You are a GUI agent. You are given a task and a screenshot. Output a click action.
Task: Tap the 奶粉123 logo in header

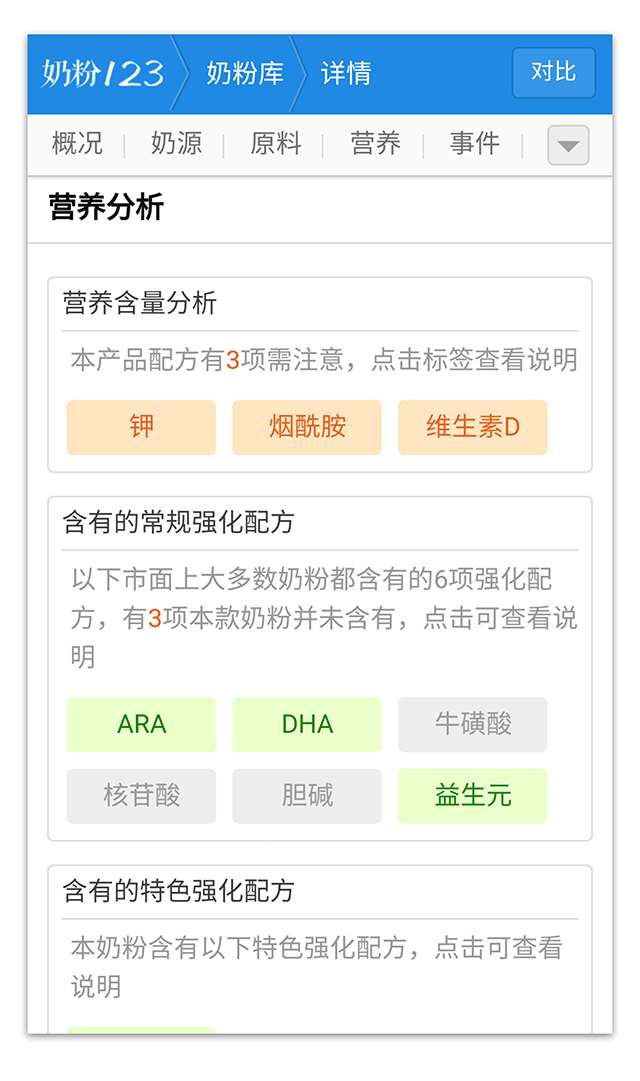103,74
